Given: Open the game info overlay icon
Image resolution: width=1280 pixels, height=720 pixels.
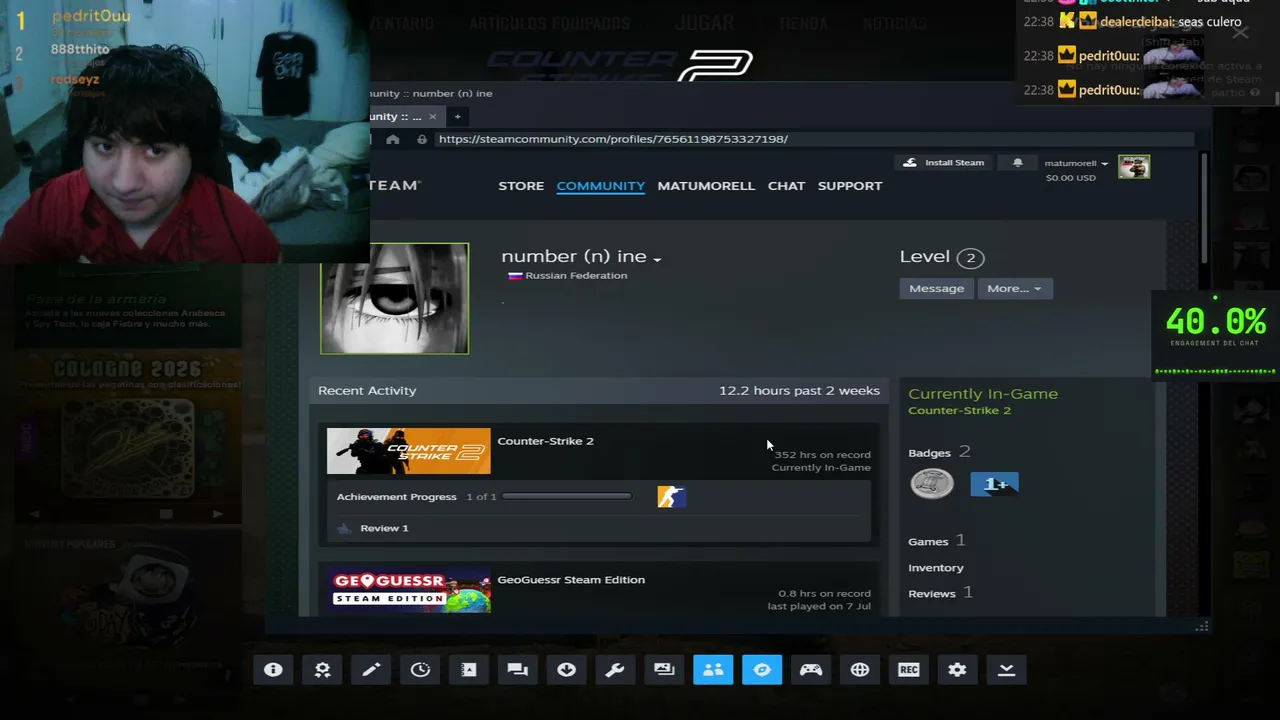Looking at the screenshot, I should 273,670.
